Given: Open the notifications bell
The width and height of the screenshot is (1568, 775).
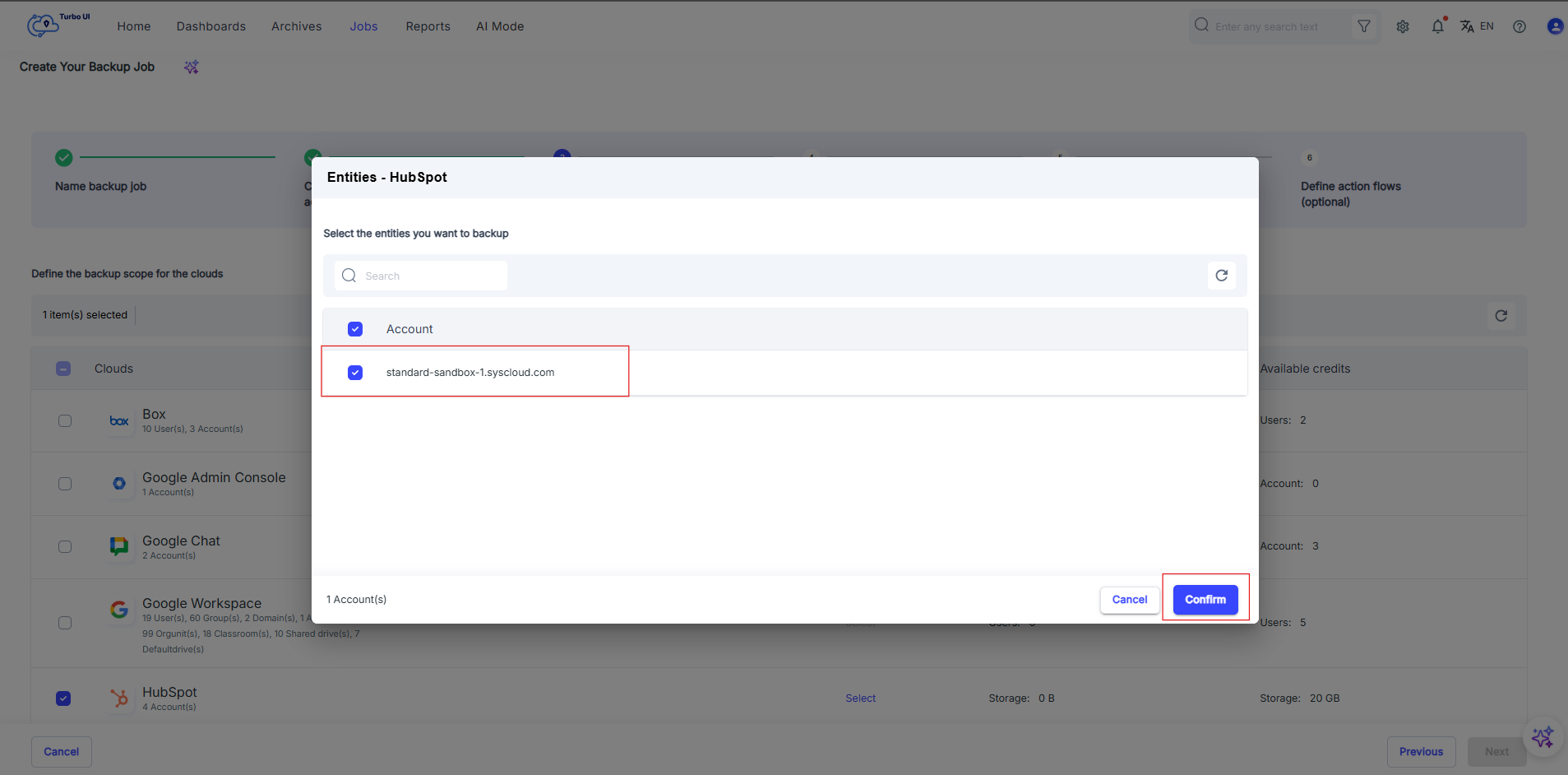Looking at the screenshot, I should point(1438,26).
